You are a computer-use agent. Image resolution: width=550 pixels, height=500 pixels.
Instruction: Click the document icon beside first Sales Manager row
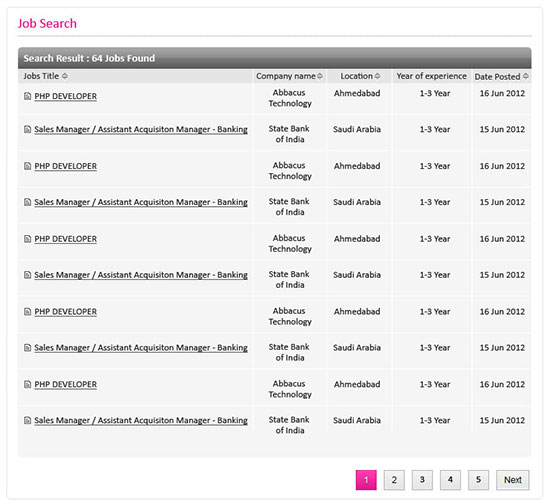27,129
